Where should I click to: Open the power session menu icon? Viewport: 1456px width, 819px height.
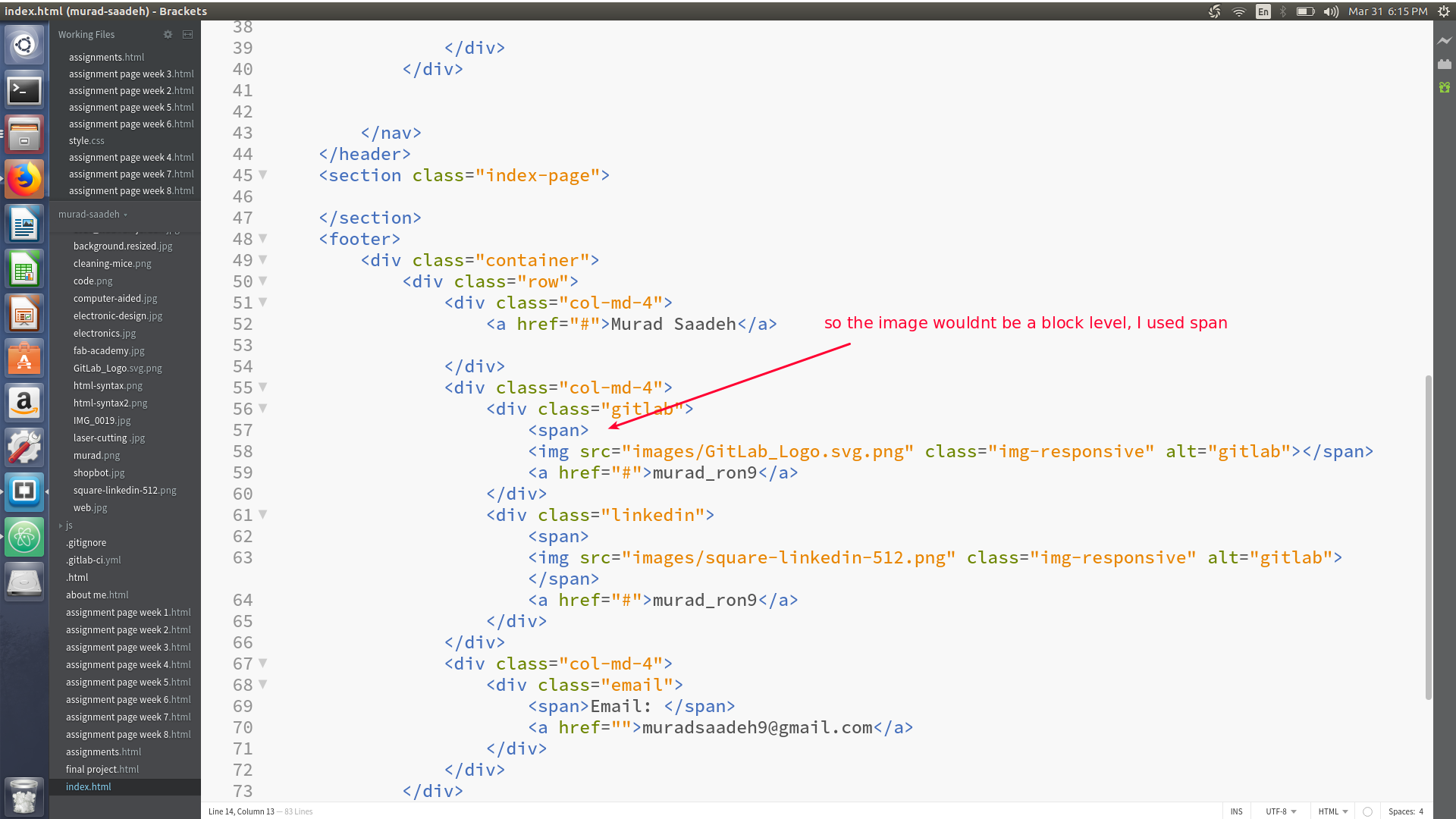pos(1444,11)
